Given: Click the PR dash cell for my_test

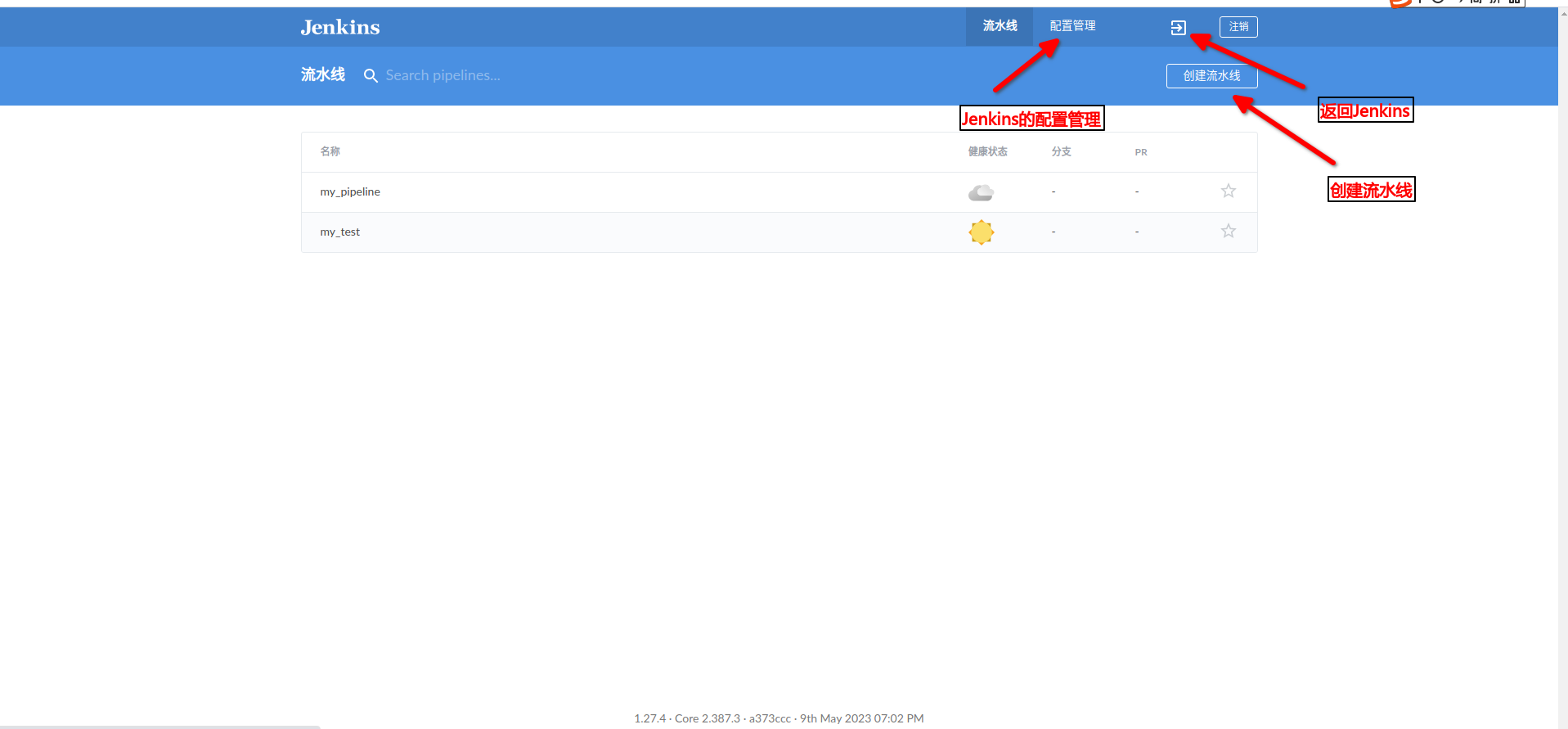Looking at the screenshot, I should [x=1137, y=232].
